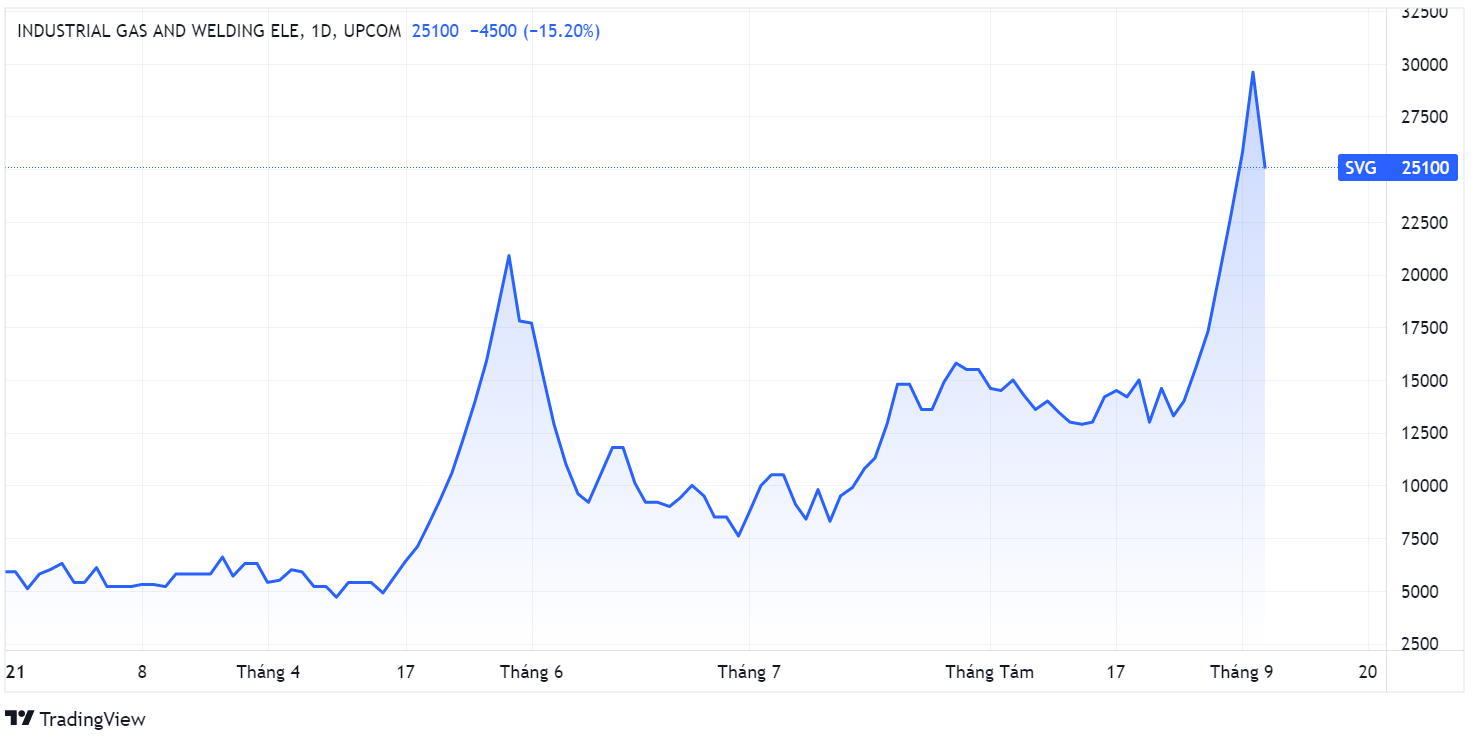Click the Industrial Gas and Welding symbol title
The image size is (1479, 745).
point(160,31)
